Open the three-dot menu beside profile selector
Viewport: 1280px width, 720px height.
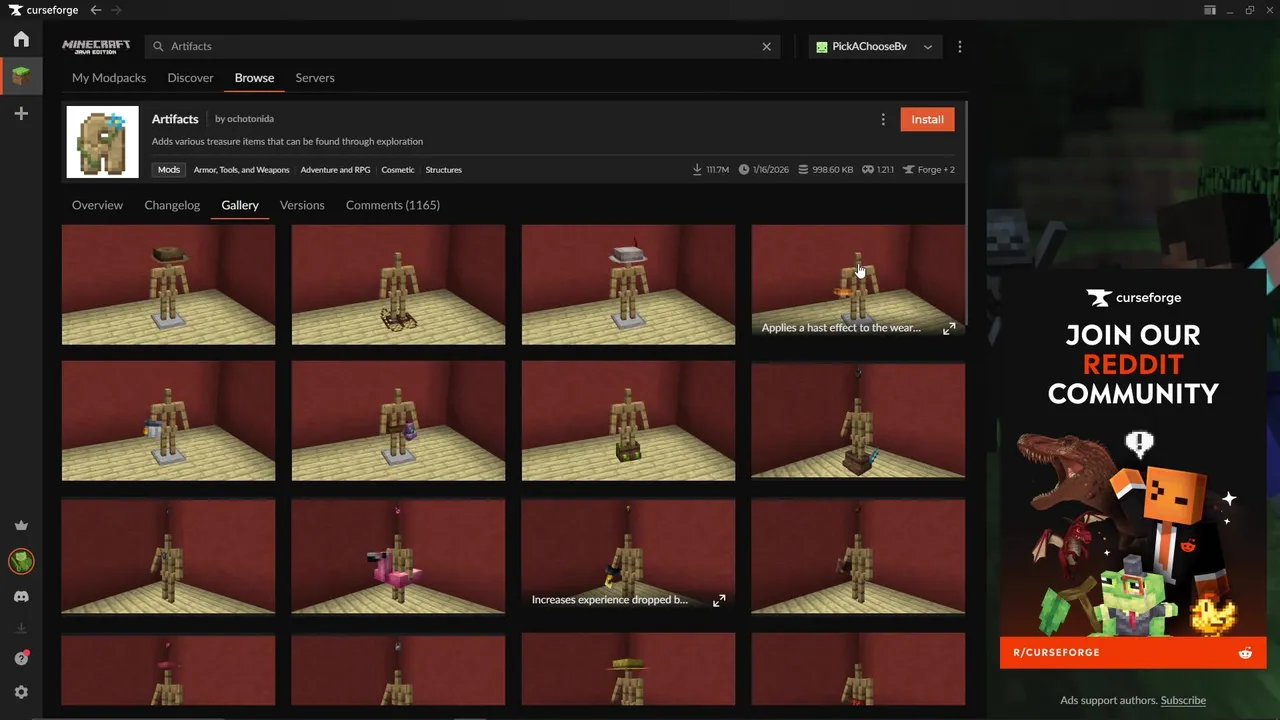(960, 47)
